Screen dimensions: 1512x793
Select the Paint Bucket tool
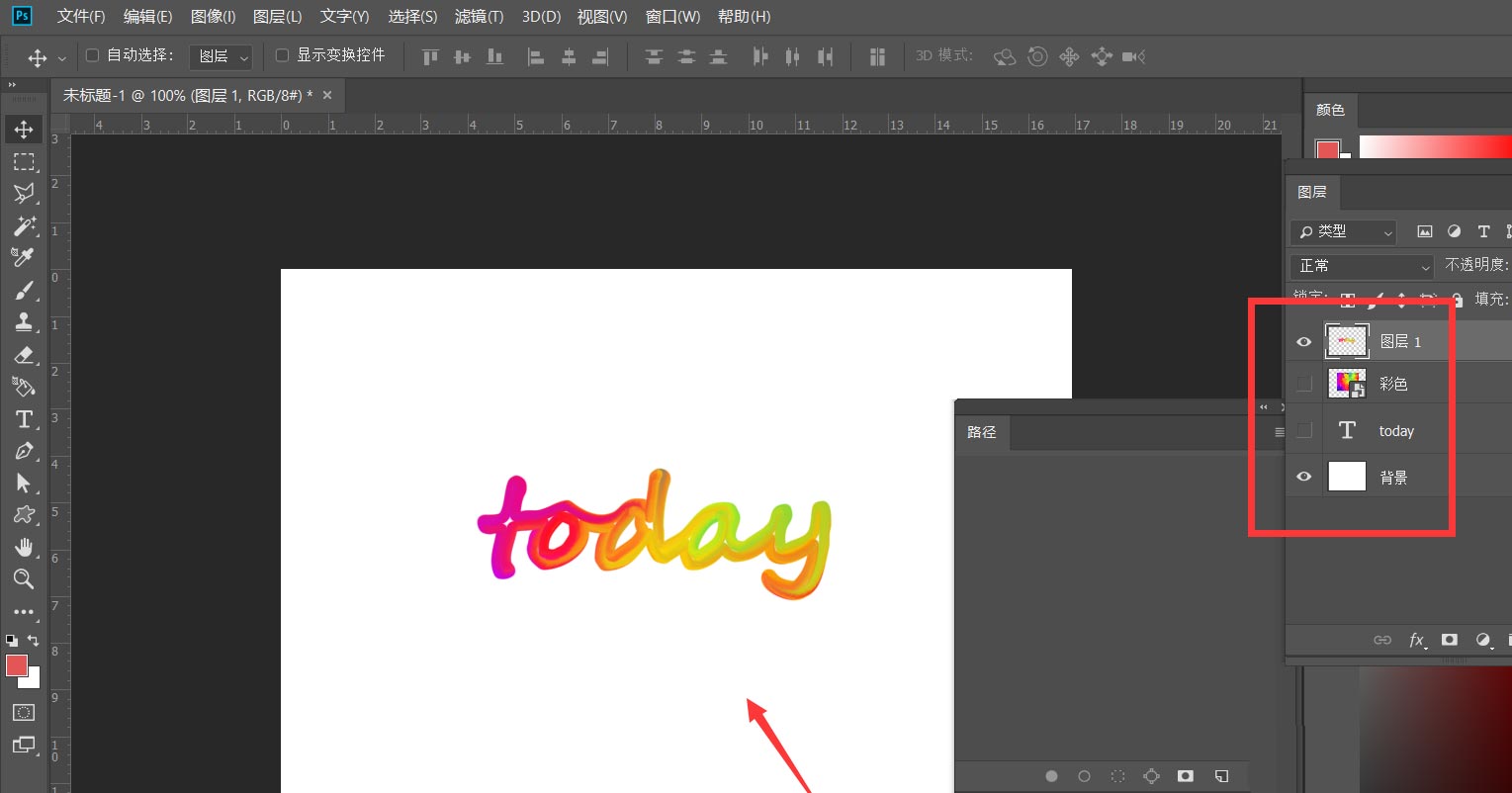tap(24, 386)
